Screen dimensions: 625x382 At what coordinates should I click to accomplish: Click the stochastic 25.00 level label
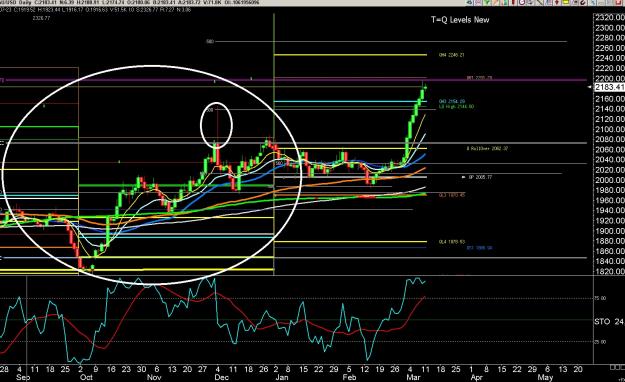pos(600,342)
